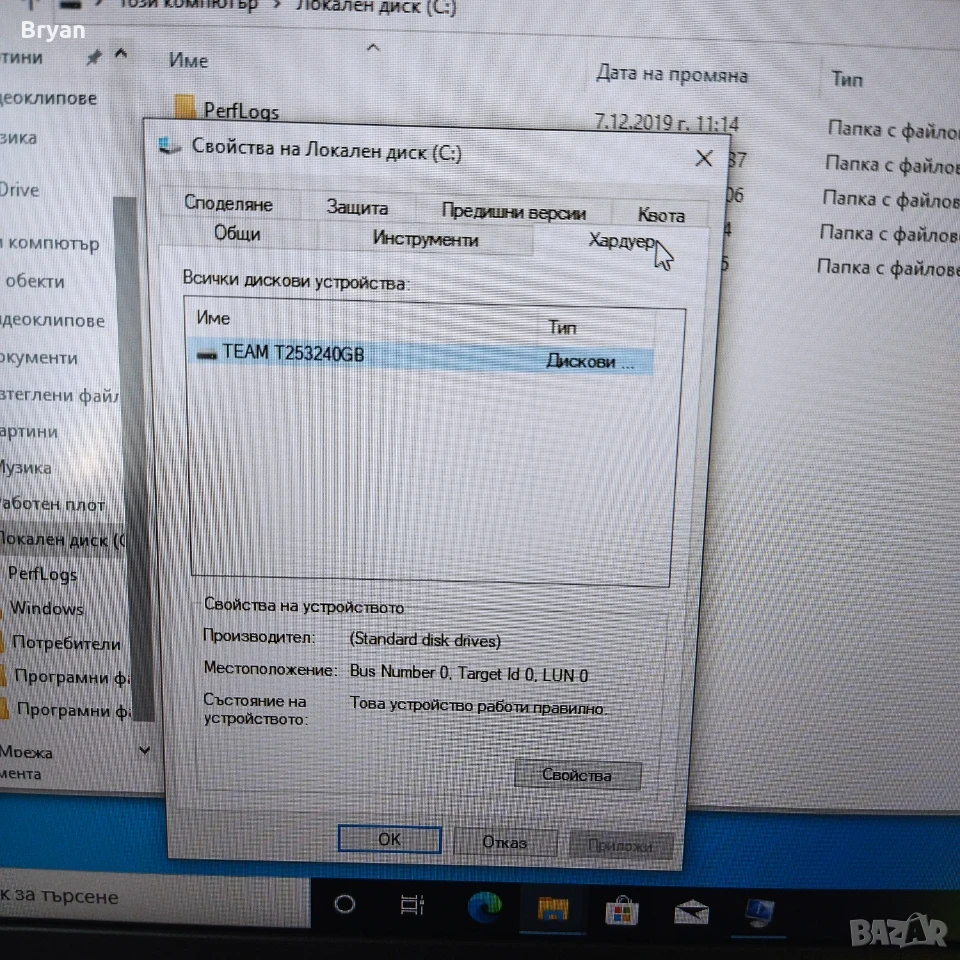Open the Инструменти tab

426,238
